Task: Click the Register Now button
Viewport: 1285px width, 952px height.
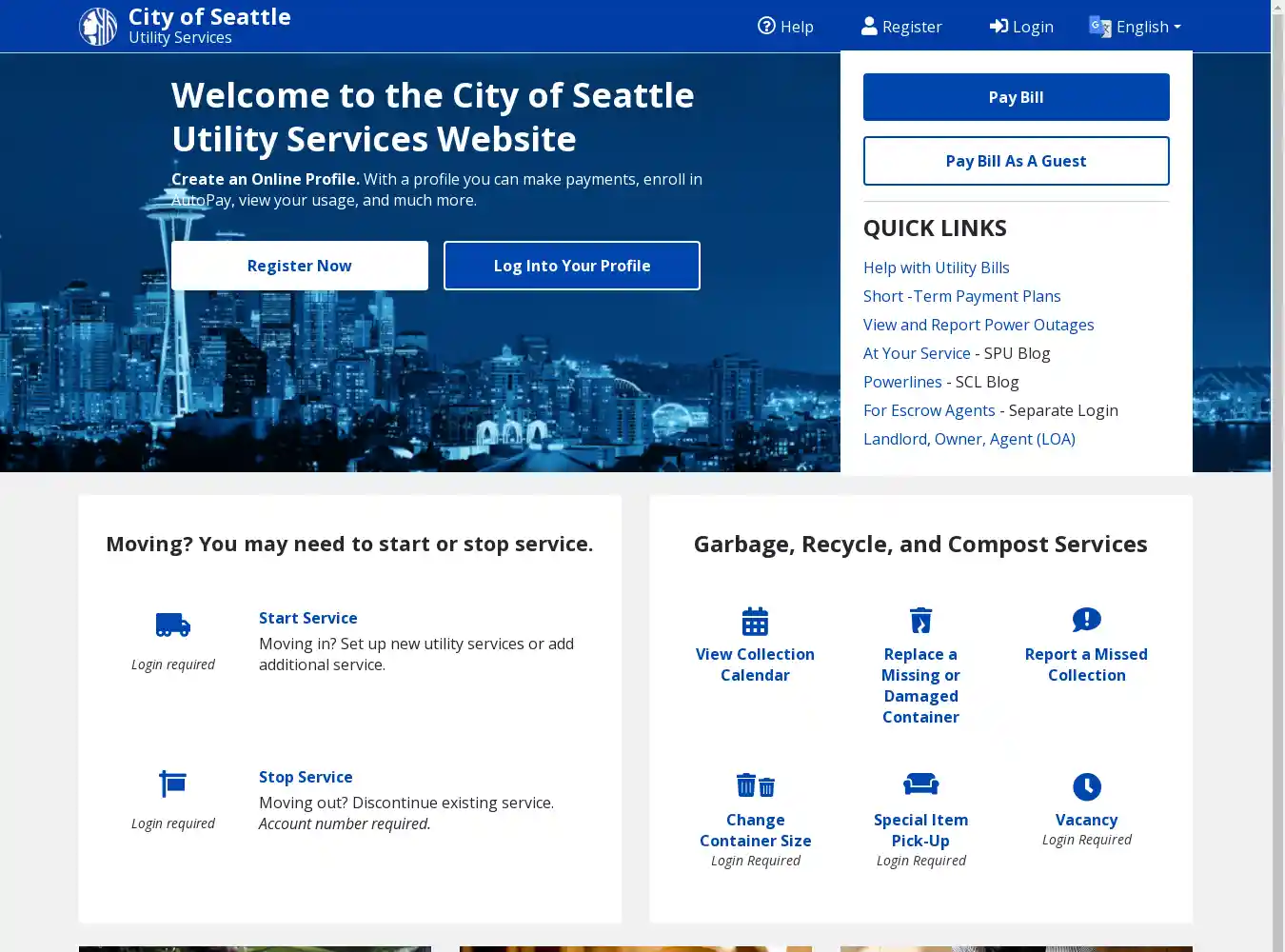Action: (300, 266)
